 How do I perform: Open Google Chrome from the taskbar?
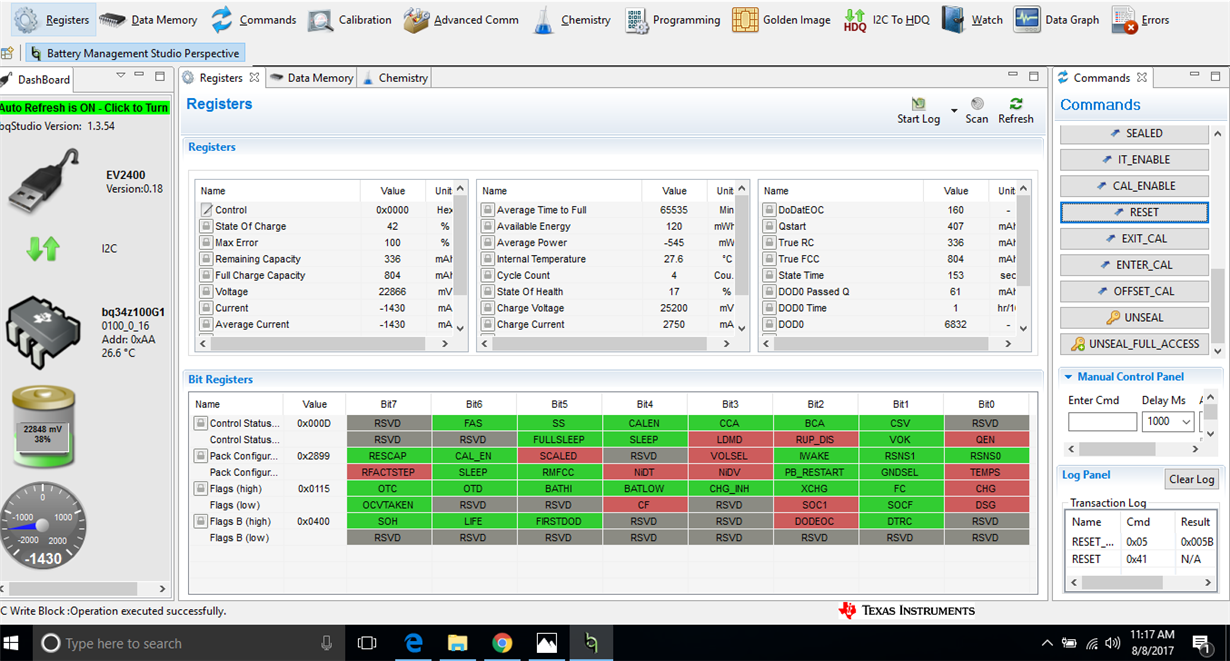pyautogui.click(x=502, y=643)
